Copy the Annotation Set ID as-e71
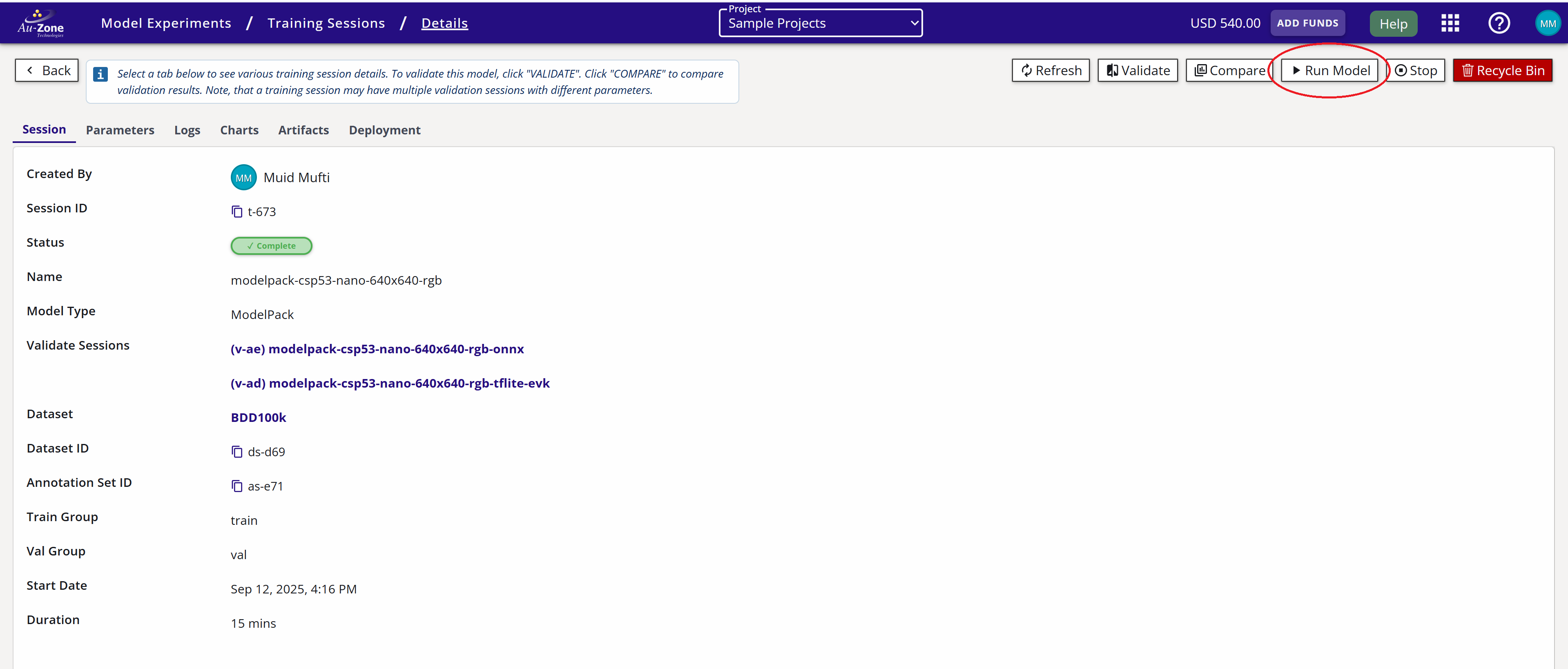The height and width of the screenshot is (669, 1568). pyautogui.click(x=237, y=486)
